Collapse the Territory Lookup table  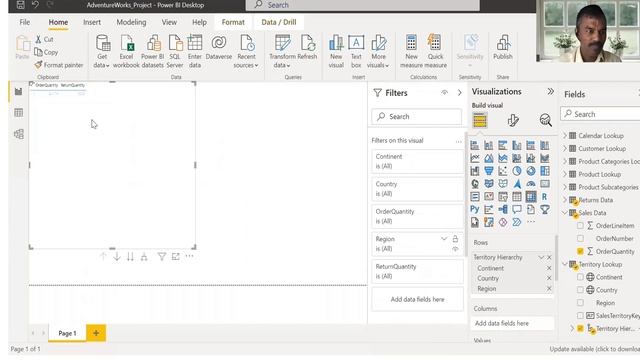tap(565, 264)
